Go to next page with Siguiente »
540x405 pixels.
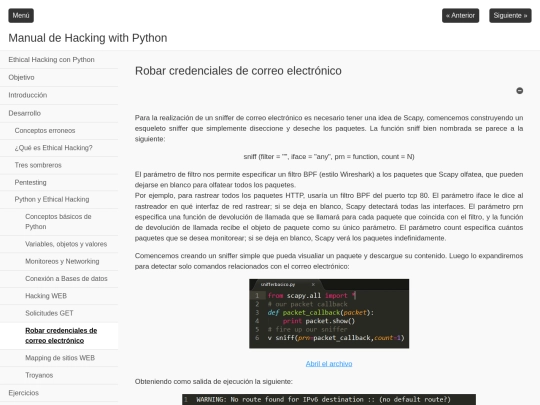(510, 15)
